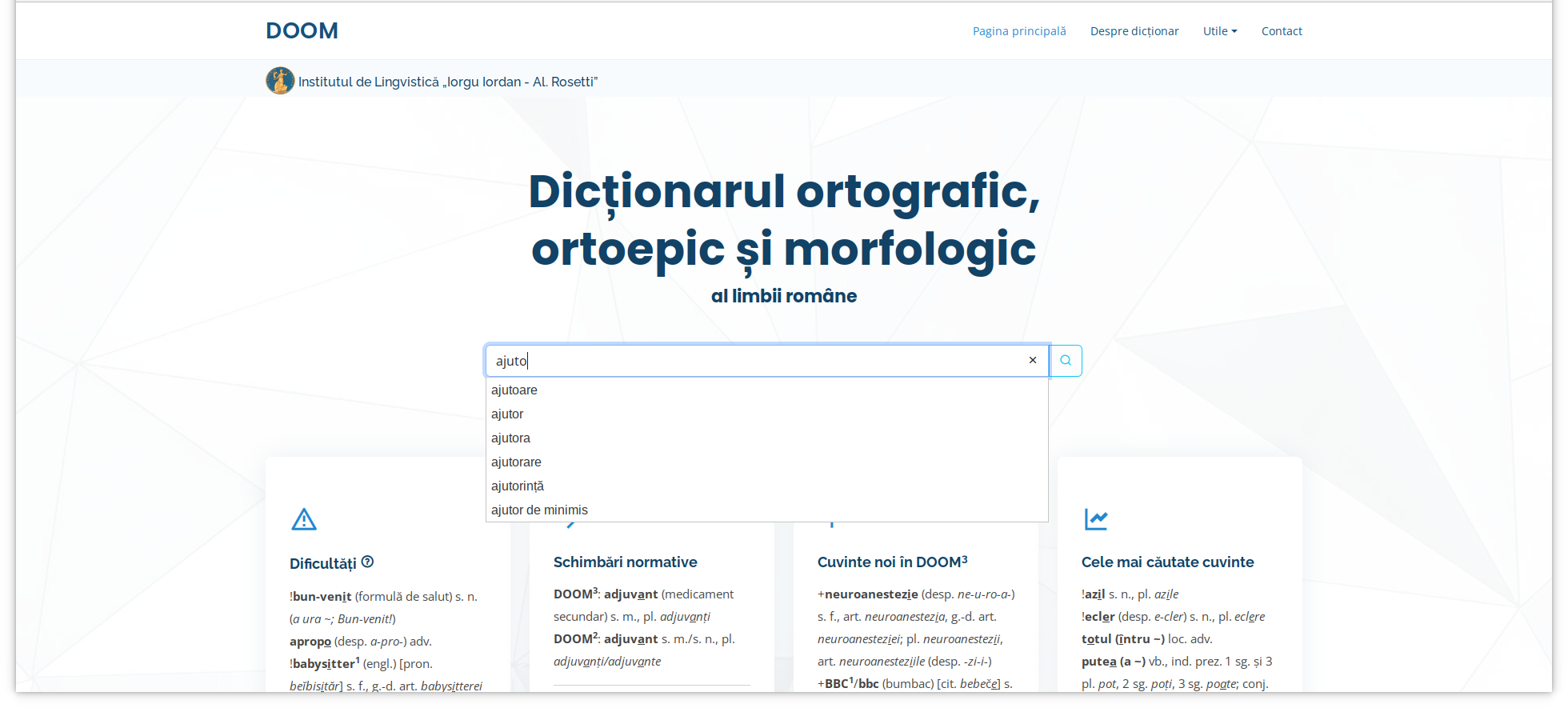Clear the search field with the X
Screen dimensions: 1568x708
click(1032, 361)
